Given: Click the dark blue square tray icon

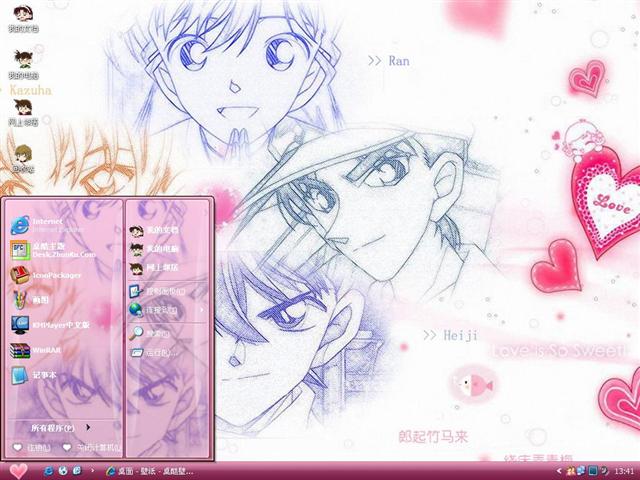Looking at the screenshot, I should tap(593, 471).
